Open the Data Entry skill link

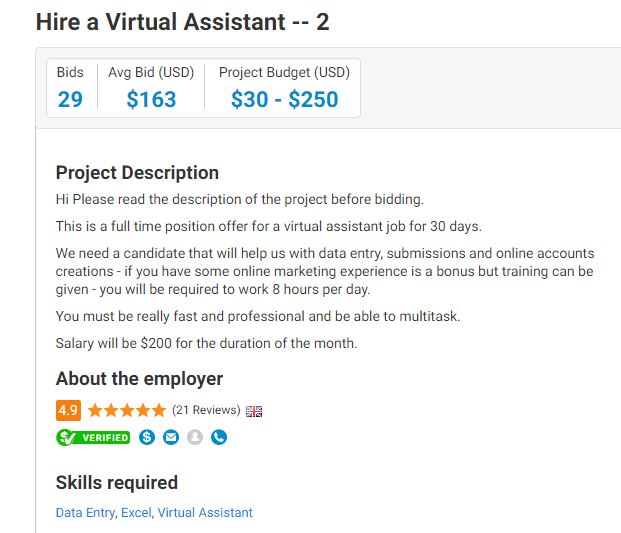(x=85, y=512)
